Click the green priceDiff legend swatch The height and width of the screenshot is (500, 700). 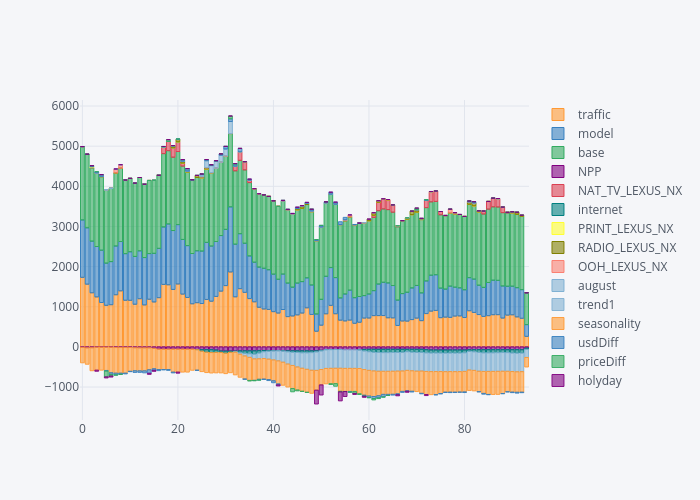pyautogui.click(x=558, y=361)
